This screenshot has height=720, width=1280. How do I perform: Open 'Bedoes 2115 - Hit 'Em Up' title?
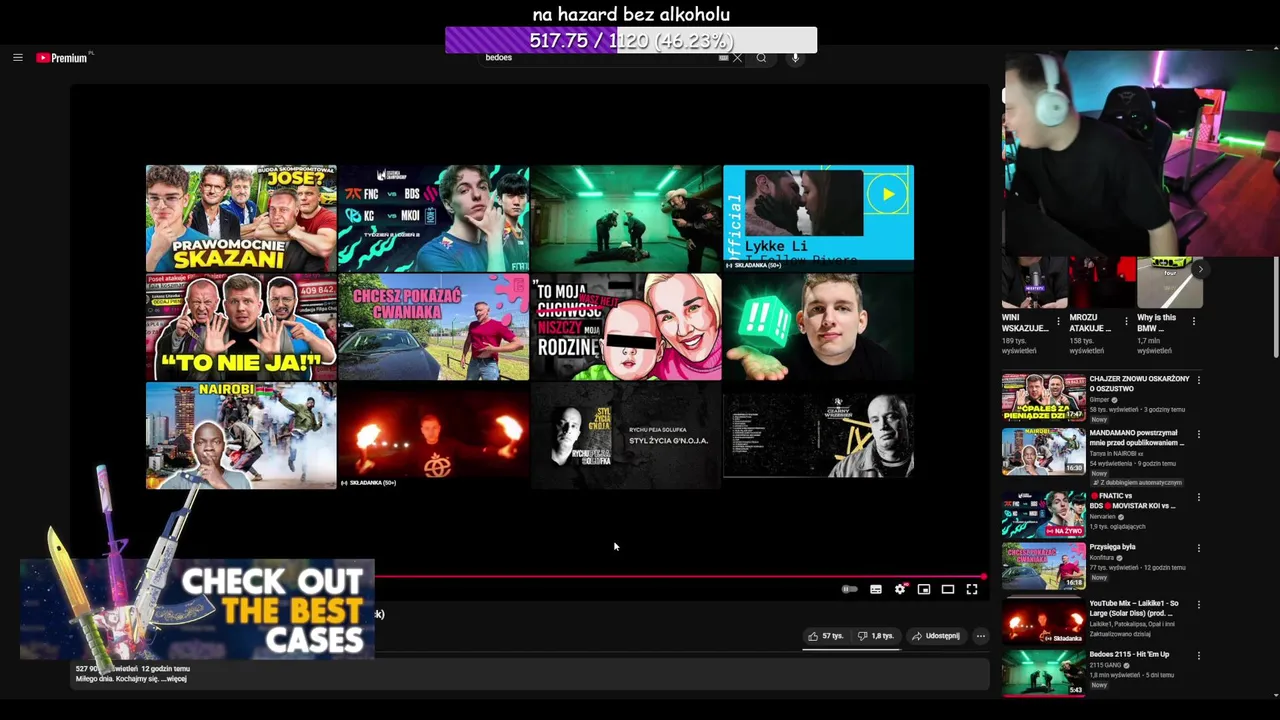coord(1129,655)
